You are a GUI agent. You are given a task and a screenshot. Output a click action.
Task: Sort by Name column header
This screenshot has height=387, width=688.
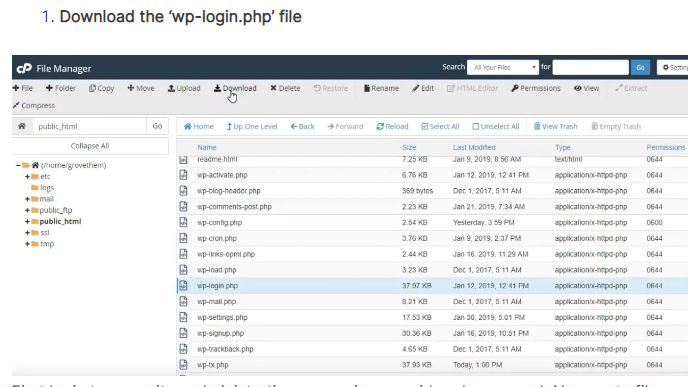pos(207,147)
